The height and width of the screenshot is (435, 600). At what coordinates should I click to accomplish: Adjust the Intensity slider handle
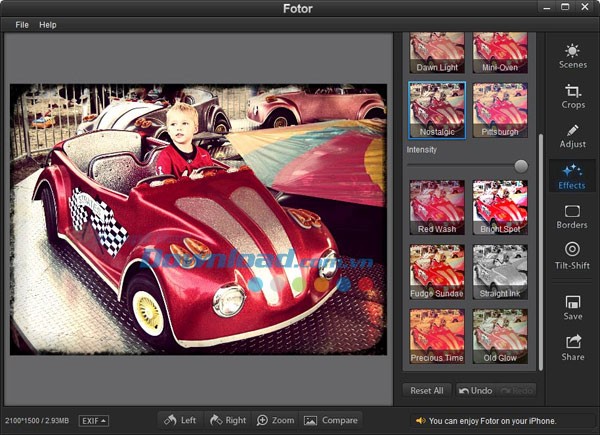click(521, 166)
